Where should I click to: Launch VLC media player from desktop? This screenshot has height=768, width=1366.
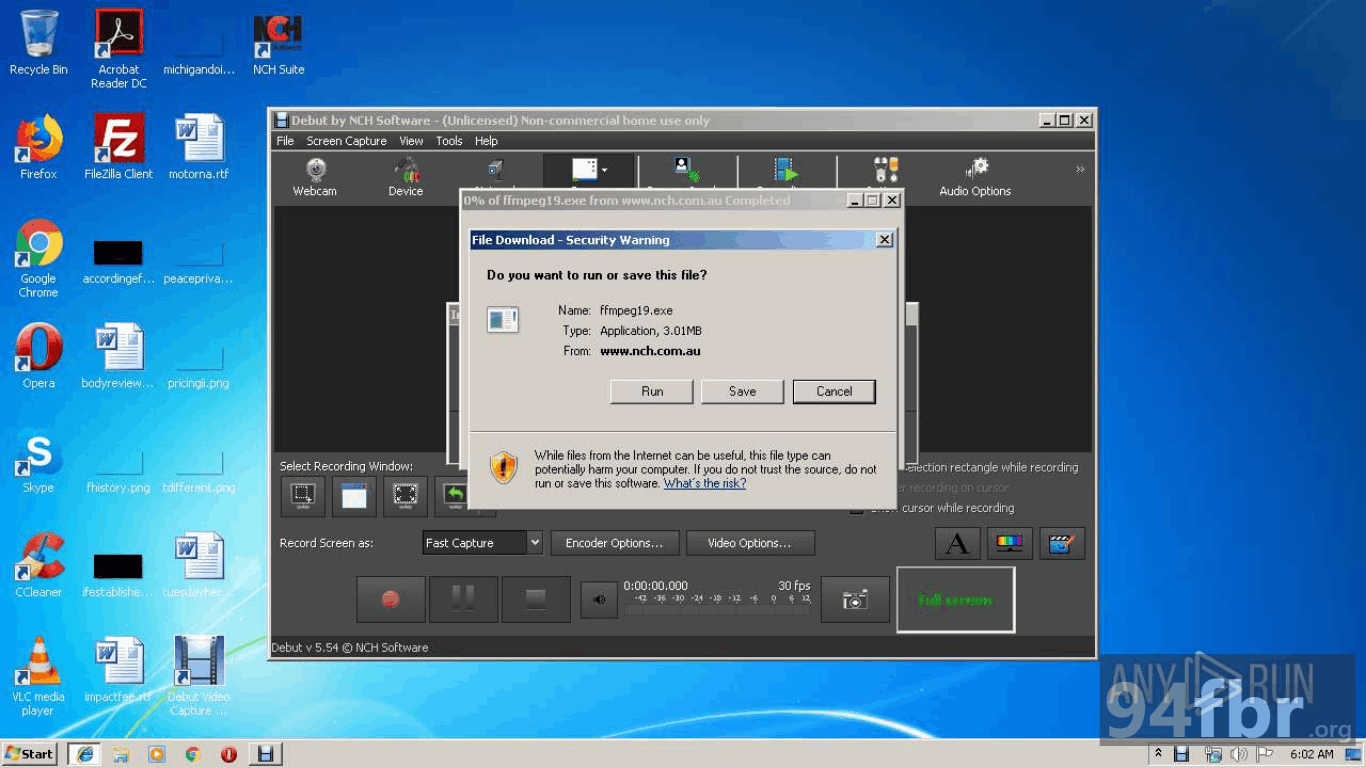(39, 676)
